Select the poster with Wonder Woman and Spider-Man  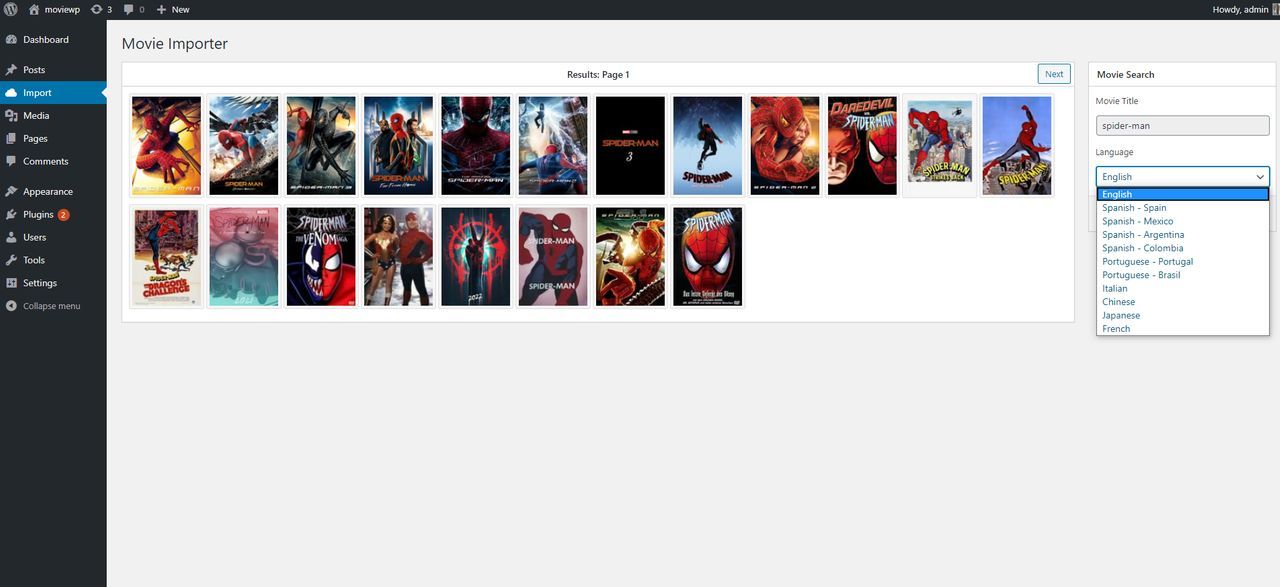point(398,256)
